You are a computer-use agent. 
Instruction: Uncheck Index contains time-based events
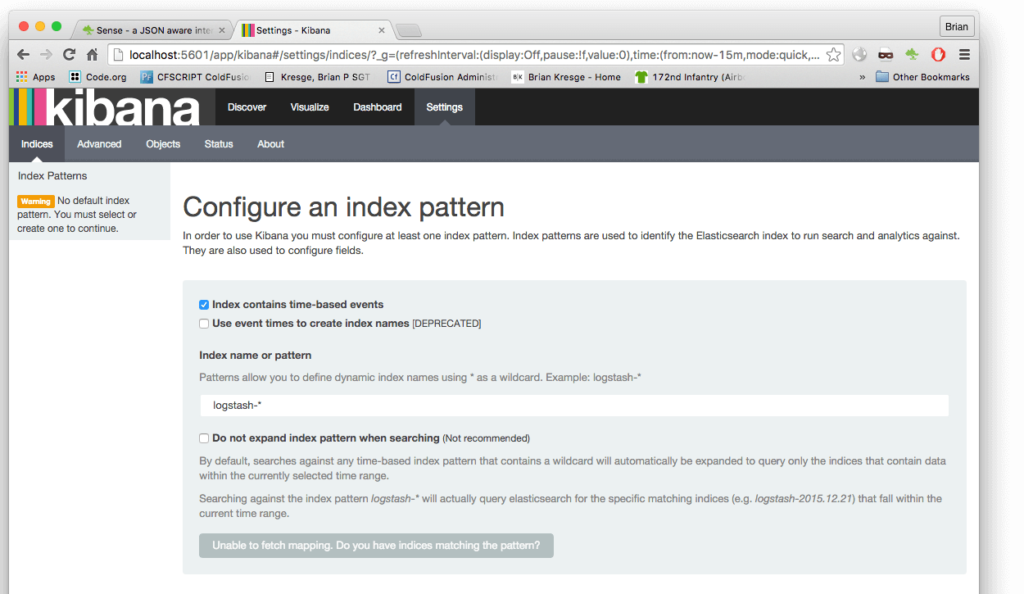point(203,304)
